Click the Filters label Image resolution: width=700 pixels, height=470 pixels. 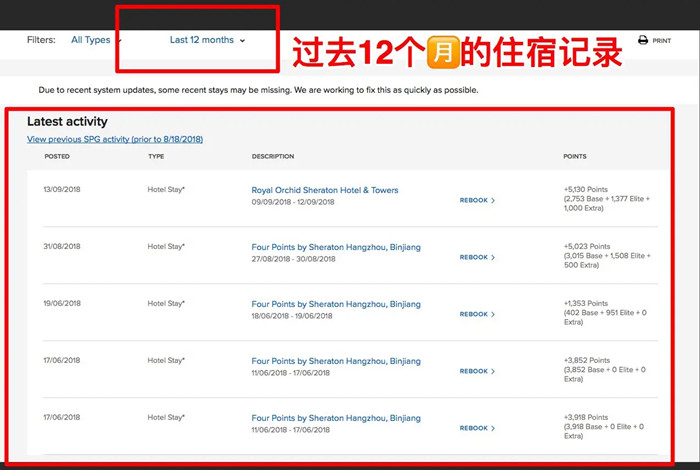click(x=41, y=40)
